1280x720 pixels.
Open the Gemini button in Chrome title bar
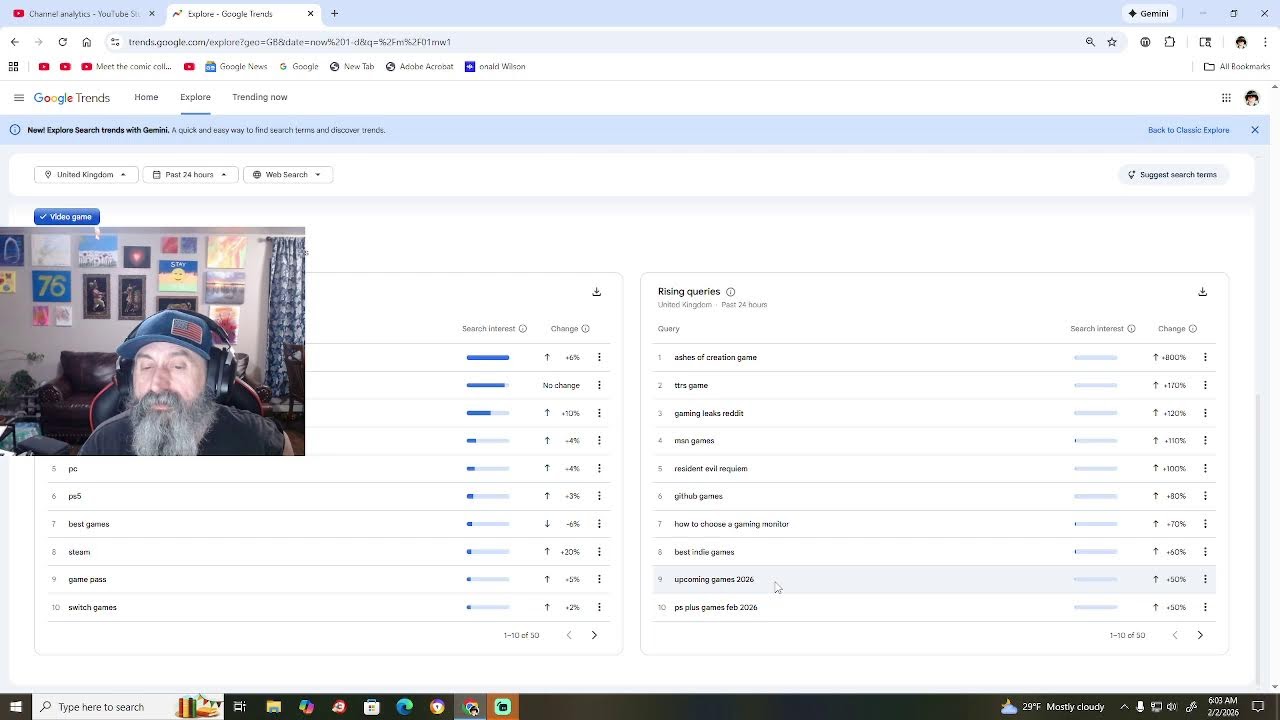[x=1148, y=14]
